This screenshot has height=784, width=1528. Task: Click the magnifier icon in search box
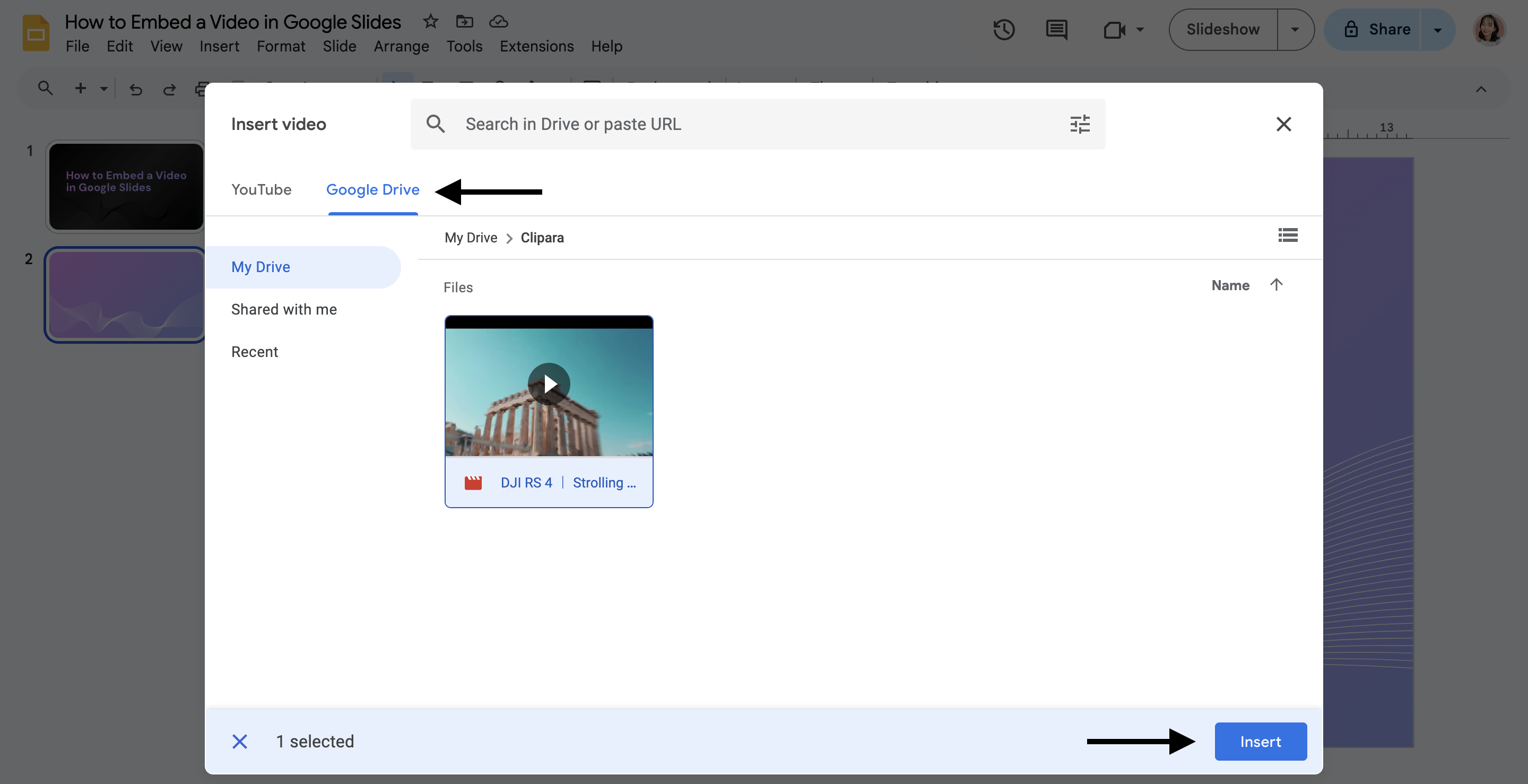(436, 124)
